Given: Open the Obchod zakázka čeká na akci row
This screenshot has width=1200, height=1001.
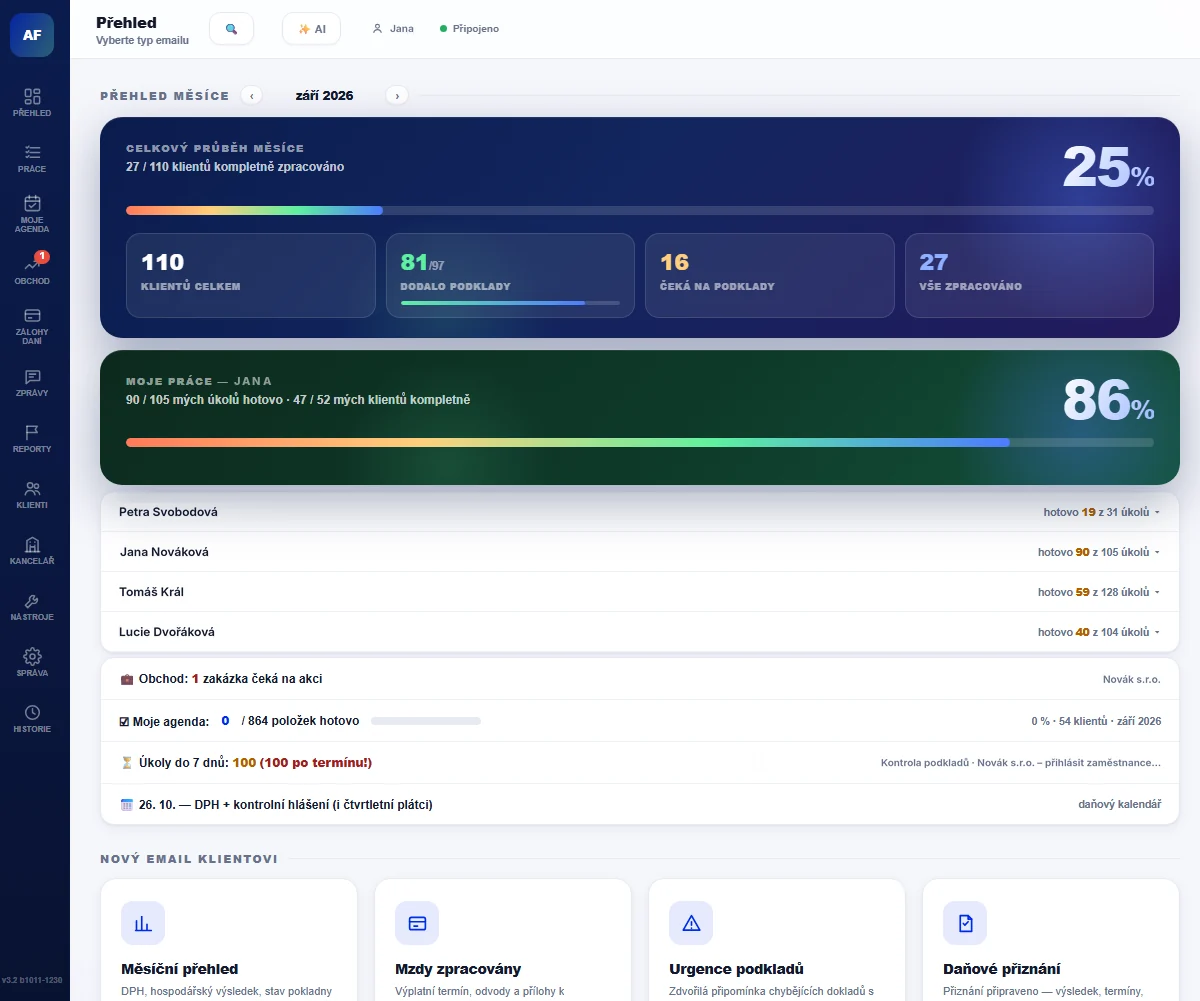Looking at the screenshot, I should (x=640, y=679).
